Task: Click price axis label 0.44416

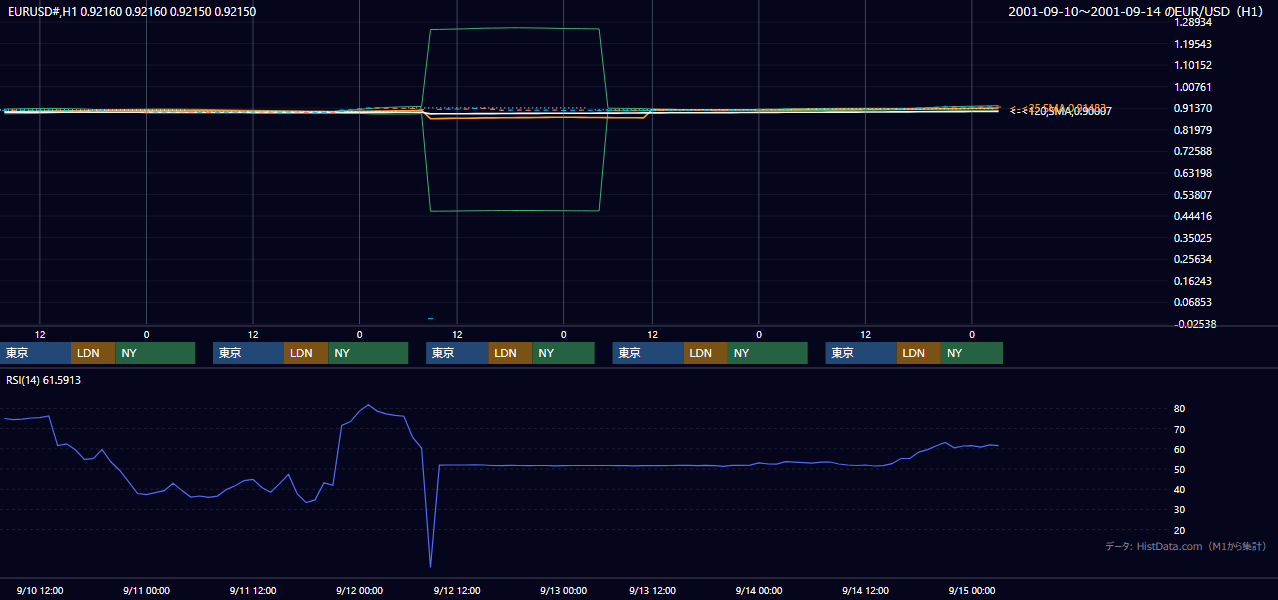Action: (1193, 216)
